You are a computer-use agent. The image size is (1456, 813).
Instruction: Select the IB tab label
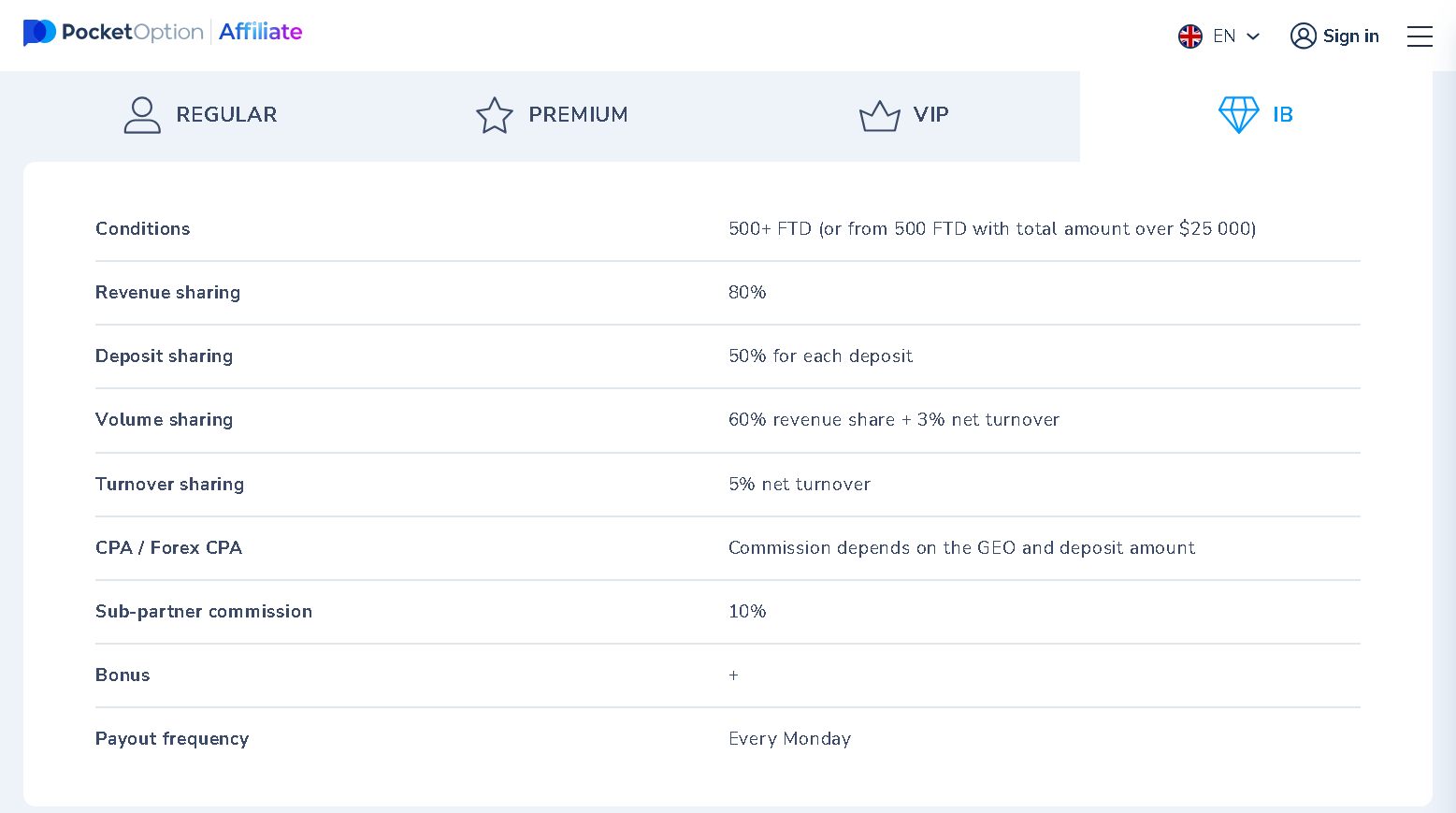1282,115
